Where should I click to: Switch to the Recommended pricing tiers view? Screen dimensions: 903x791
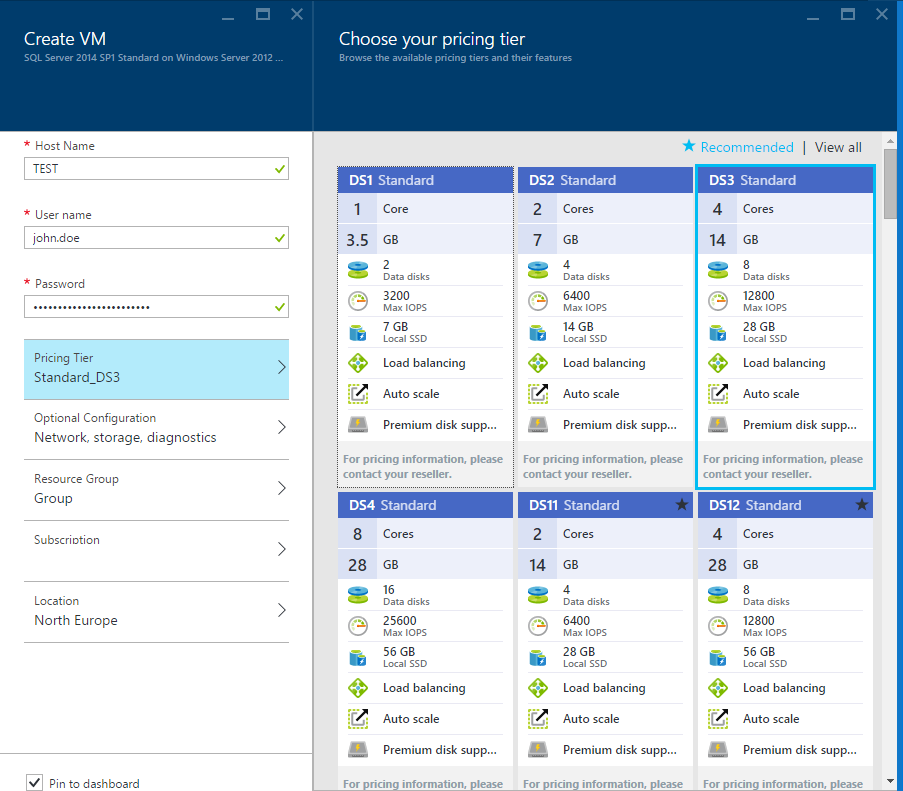point(746,147)
